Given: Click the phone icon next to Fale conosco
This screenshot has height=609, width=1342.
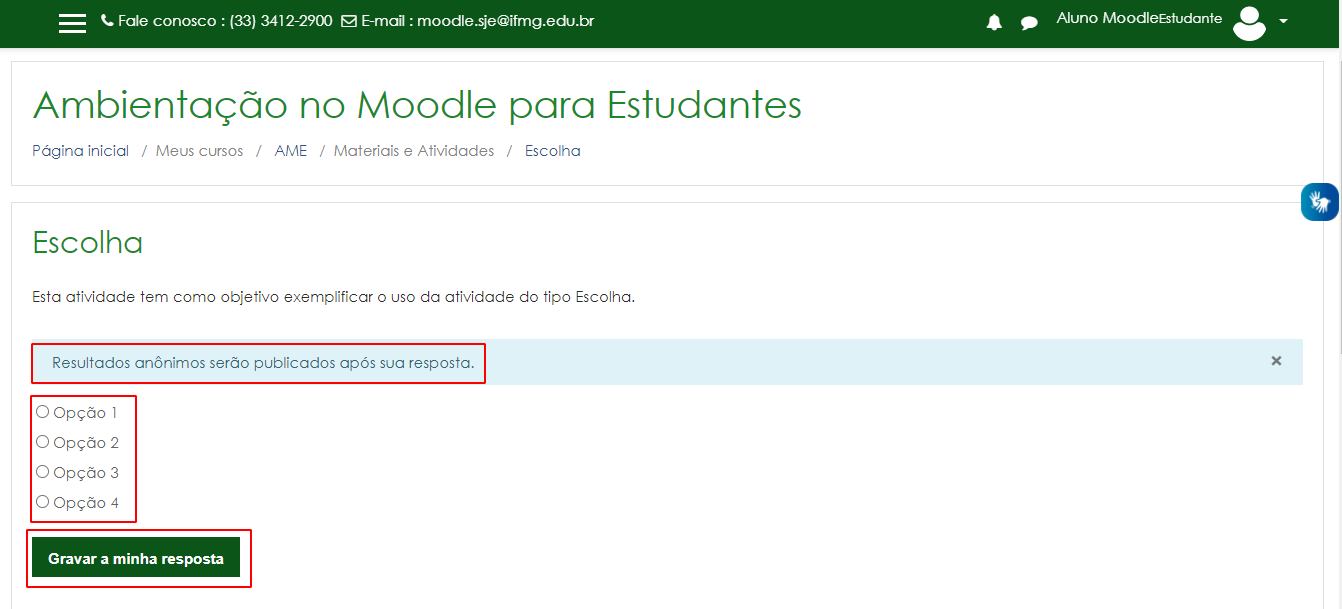Looking at the screenshot, I should [107, 20].
